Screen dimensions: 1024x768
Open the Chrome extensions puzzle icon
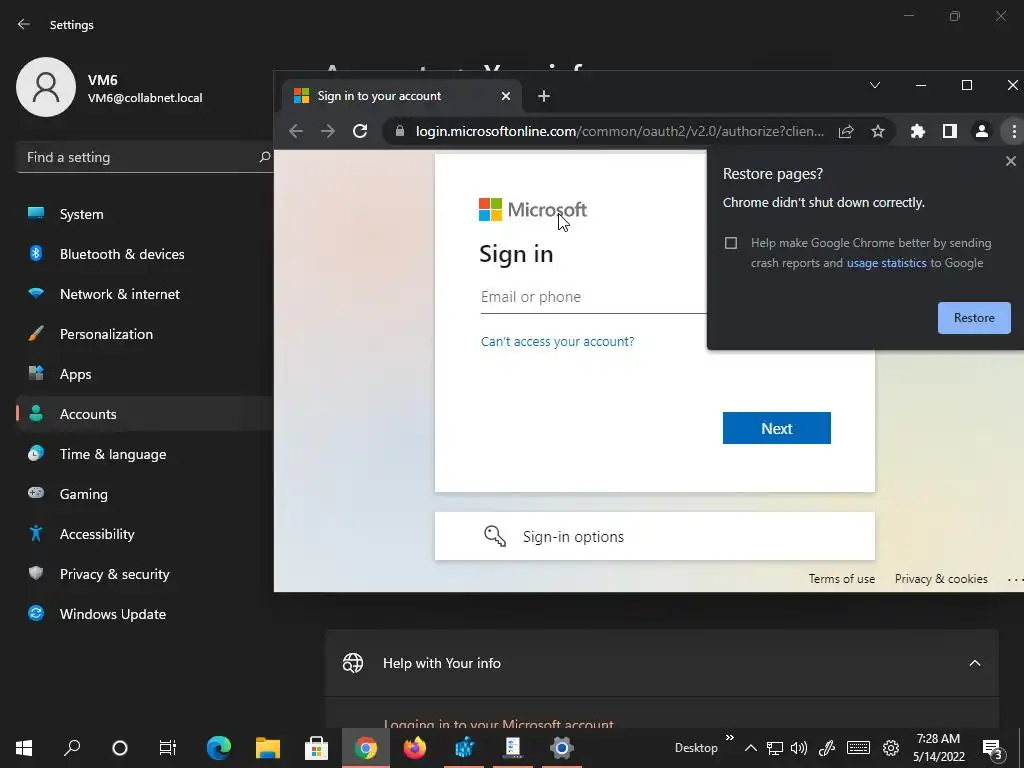[918, 131]
